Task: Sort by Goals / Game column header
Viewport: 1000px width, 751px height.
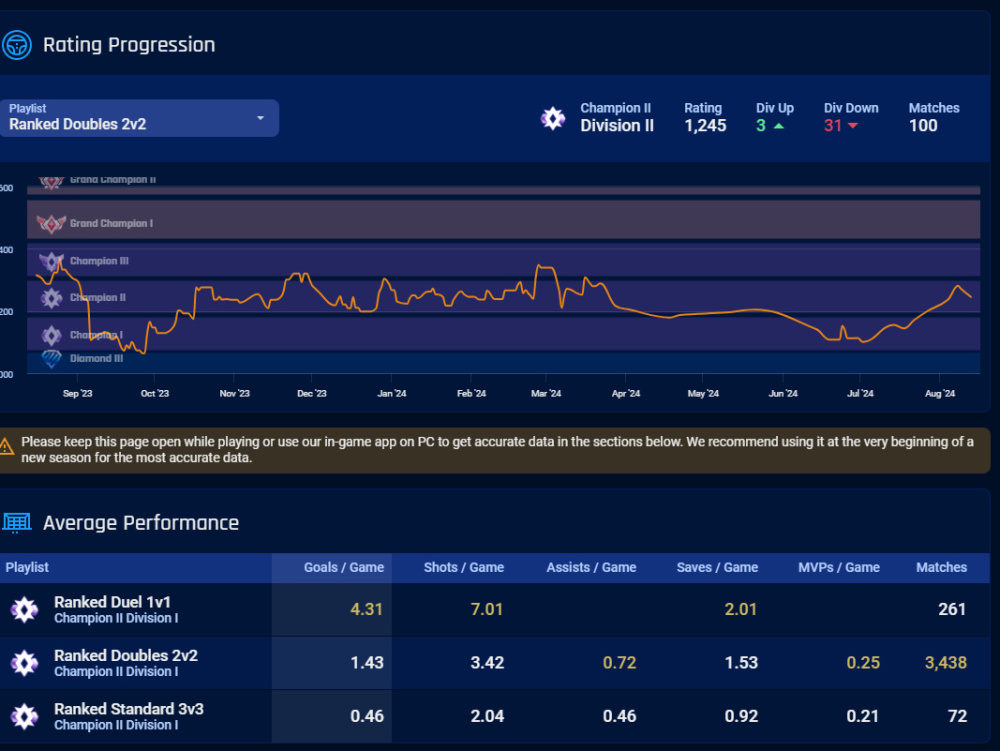Action: tap(344, 567)
